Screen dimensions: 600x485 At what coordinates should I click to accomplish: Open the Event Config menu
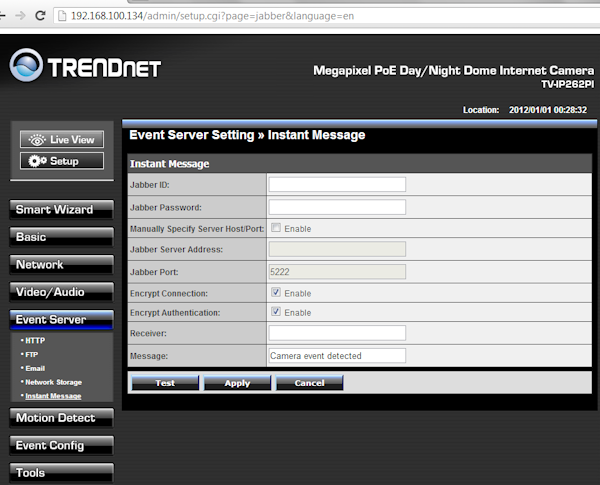62,445
